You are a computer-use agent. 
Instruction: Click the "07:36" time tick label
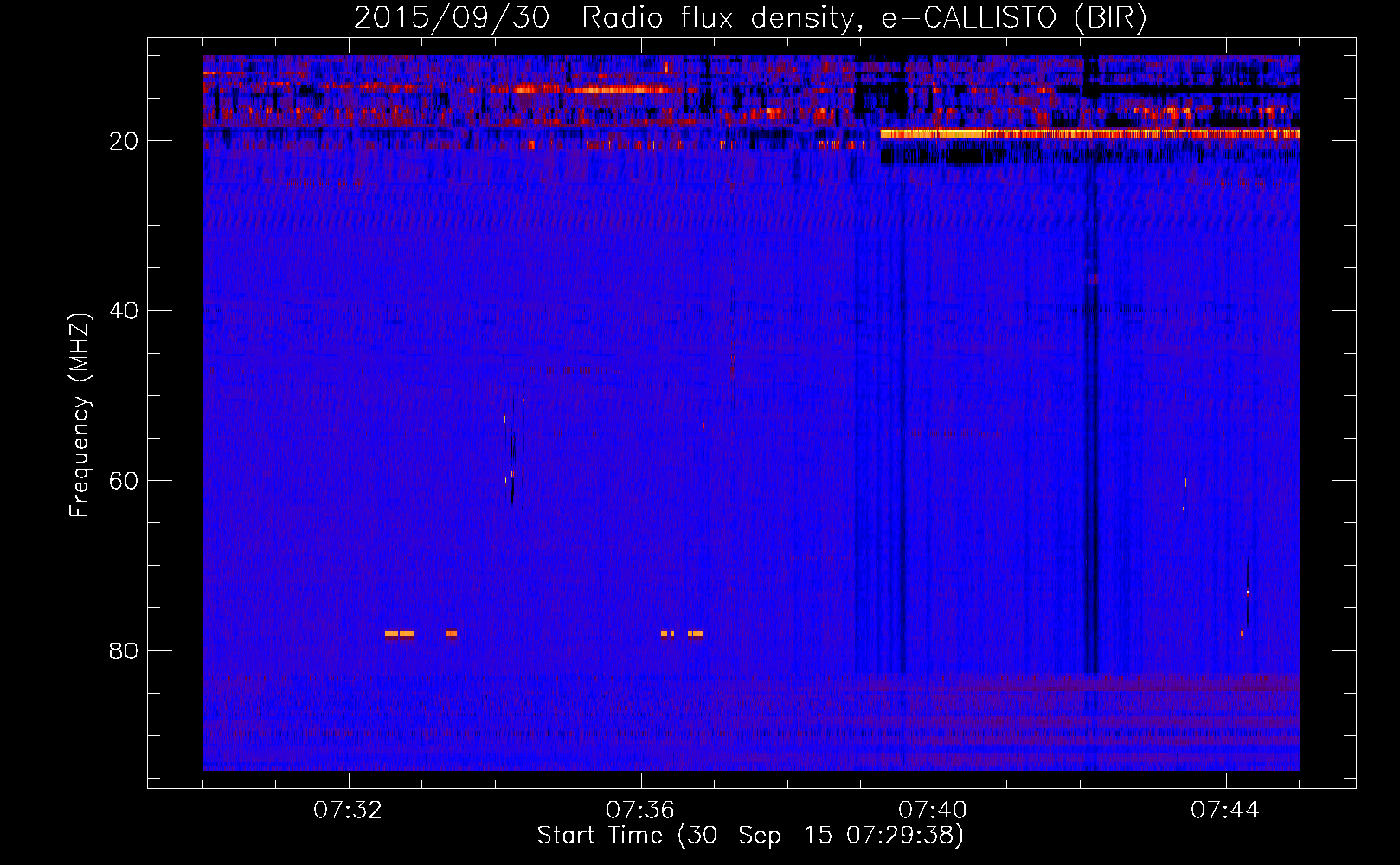[x=640, y=811]
